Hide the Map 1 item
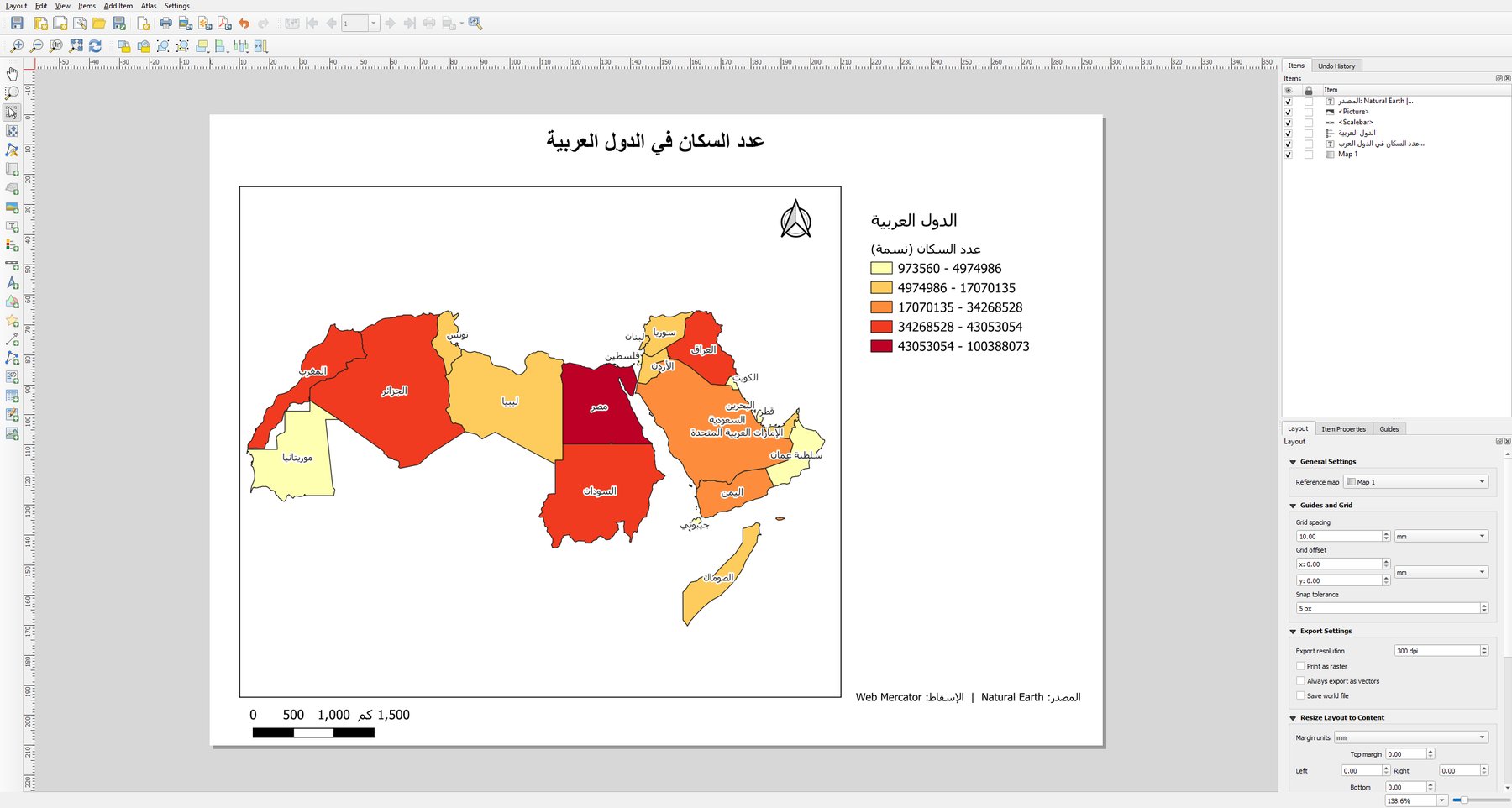 tap(1288, 155)
